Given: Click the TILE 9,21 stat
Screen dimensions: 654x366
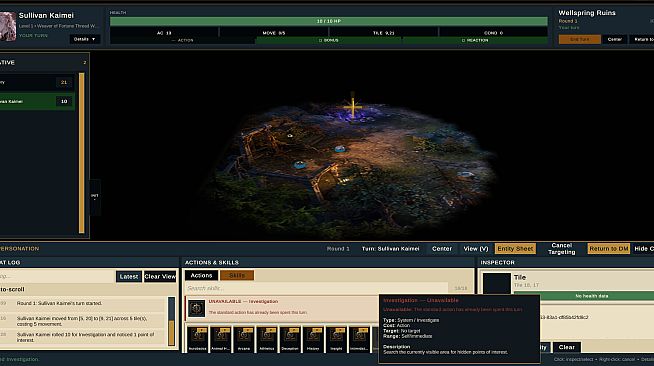Looking at the screenshot, I should 384,33.
